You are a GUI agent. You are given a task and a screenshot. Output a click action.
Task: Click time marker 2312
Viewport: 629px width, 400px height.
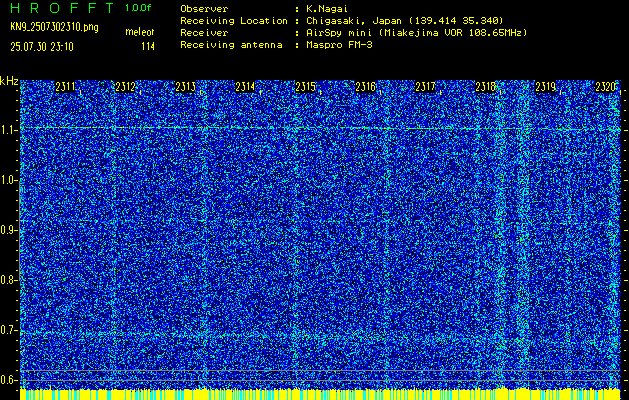pos(125,87)
